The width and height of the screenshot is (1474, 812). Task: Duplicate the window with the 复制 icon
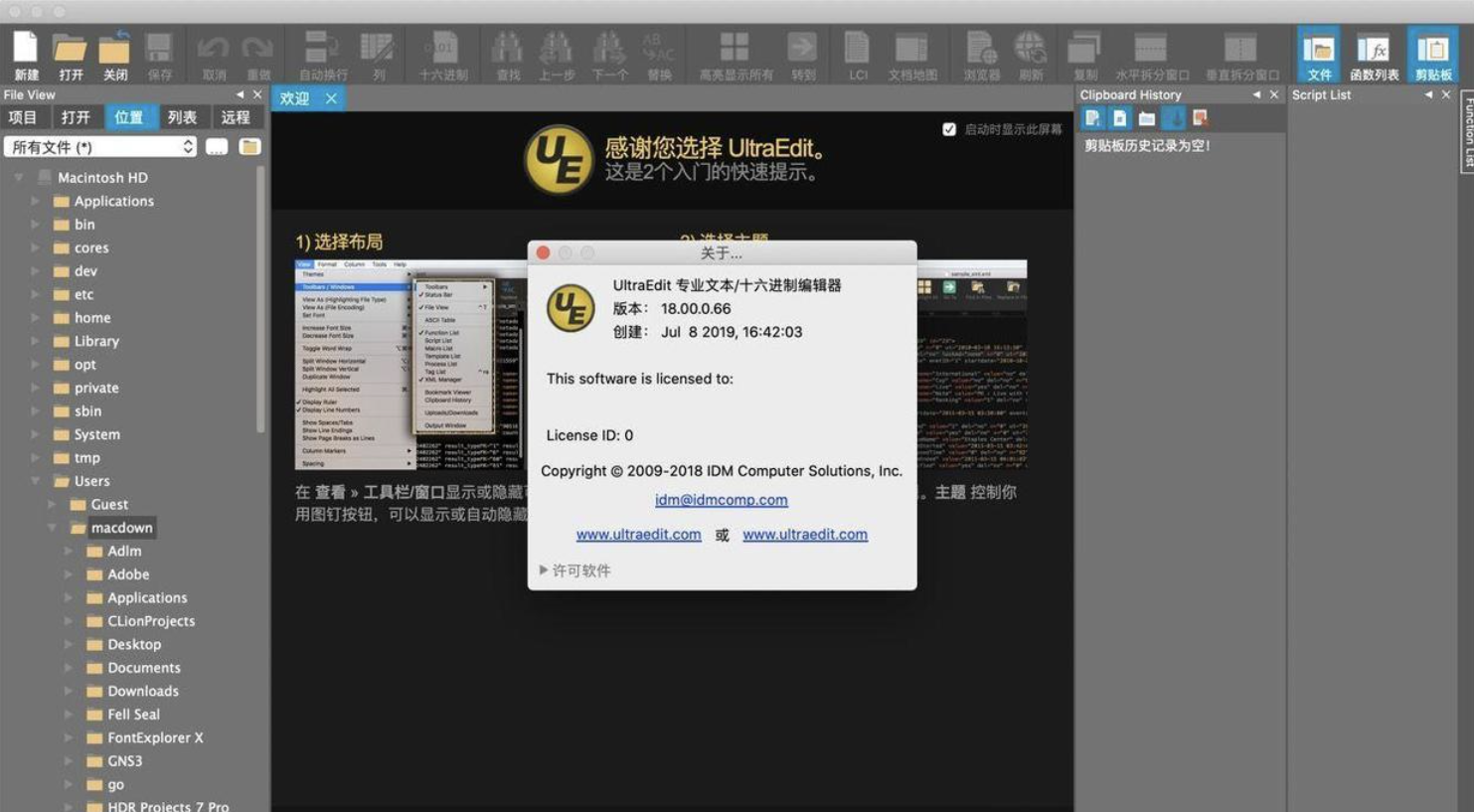pos(1084,48)
